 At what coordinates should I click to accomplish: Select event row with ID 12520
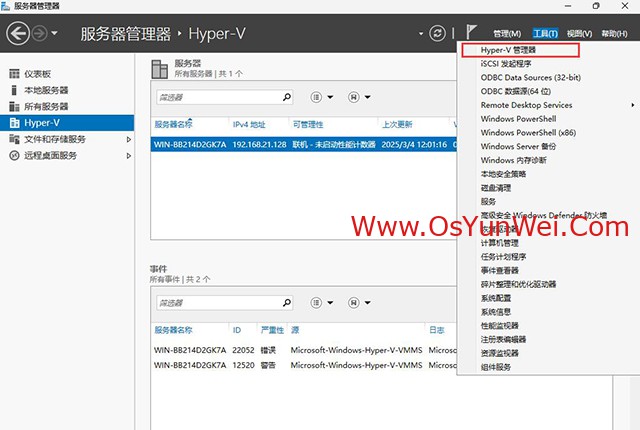click(304, 365)
